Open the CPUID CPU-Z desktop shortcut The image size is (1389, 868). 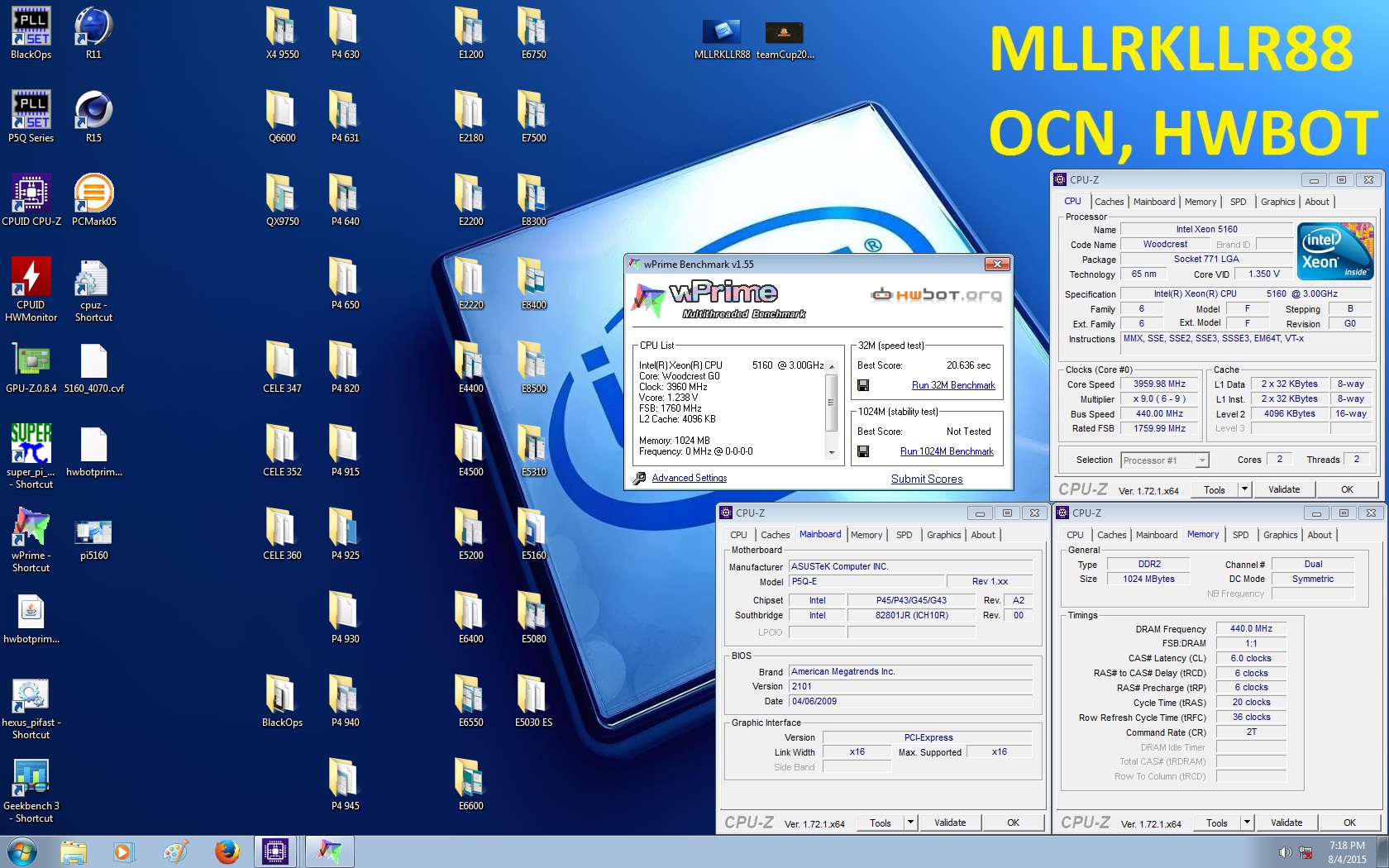tap(31, 193)
